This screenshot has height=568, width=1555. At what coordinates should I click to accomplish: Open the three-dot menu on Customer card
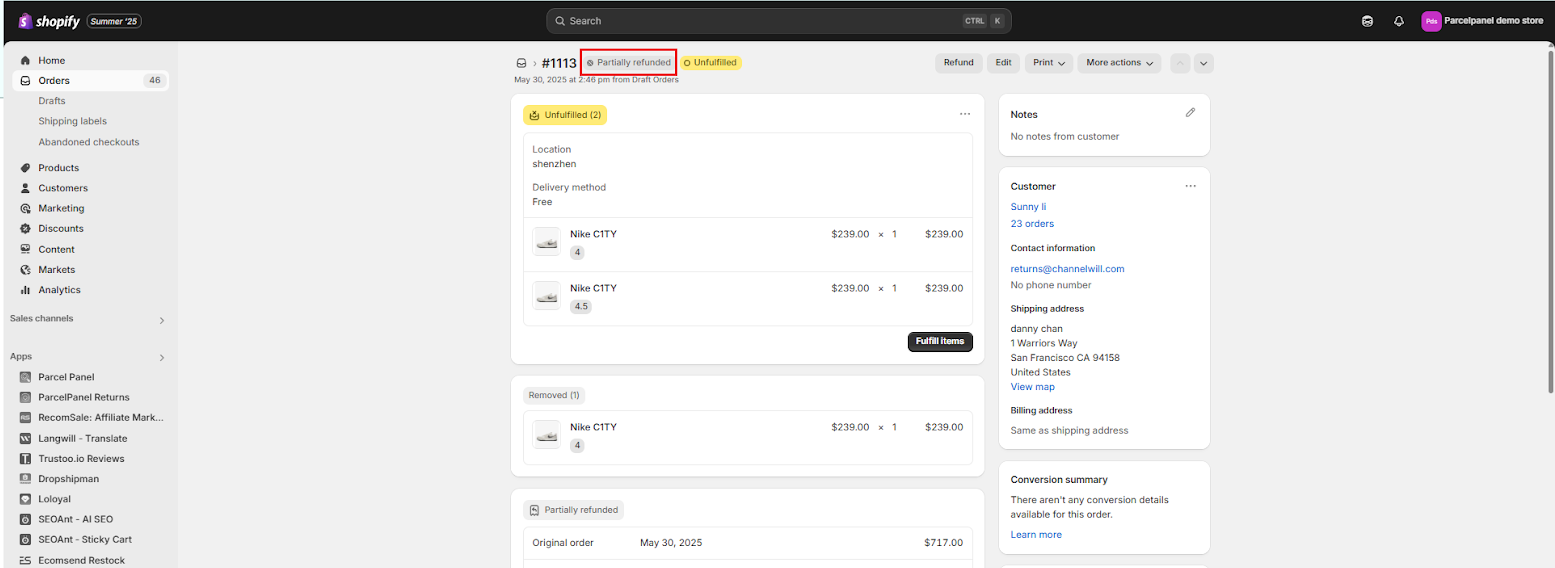tap(1190, 186)
